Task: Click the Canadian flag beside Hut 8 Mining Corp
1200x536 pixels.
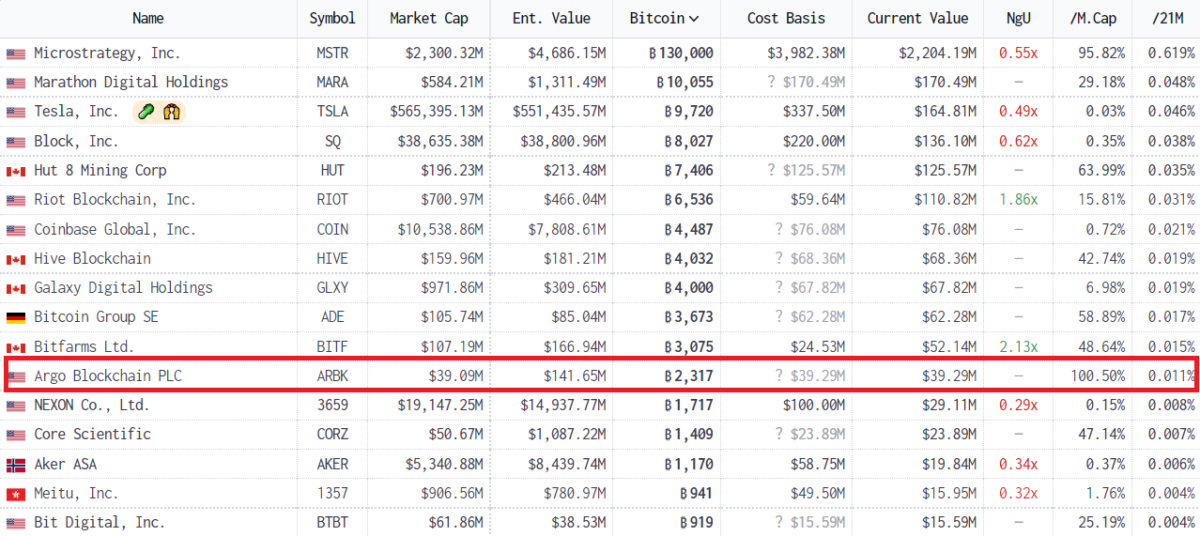Action: (16, 171)
